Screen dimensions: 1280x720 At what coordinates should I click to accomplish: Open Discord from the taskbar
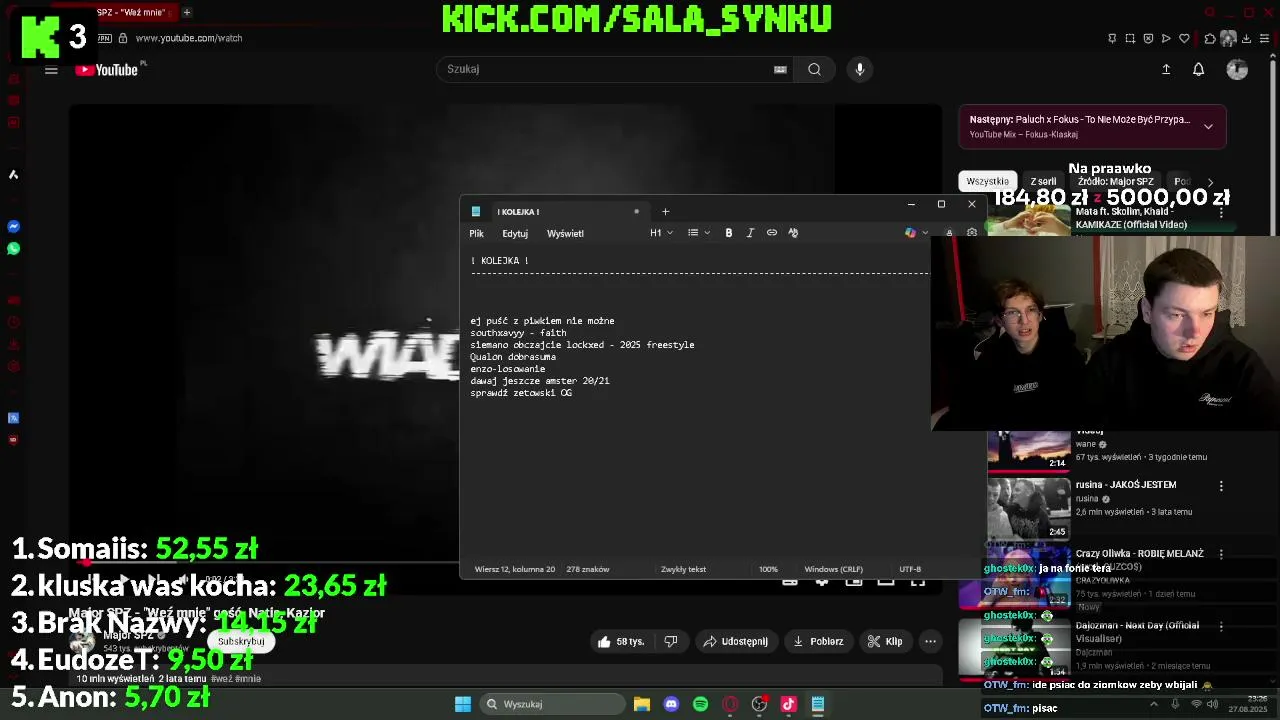click(671, 704)
